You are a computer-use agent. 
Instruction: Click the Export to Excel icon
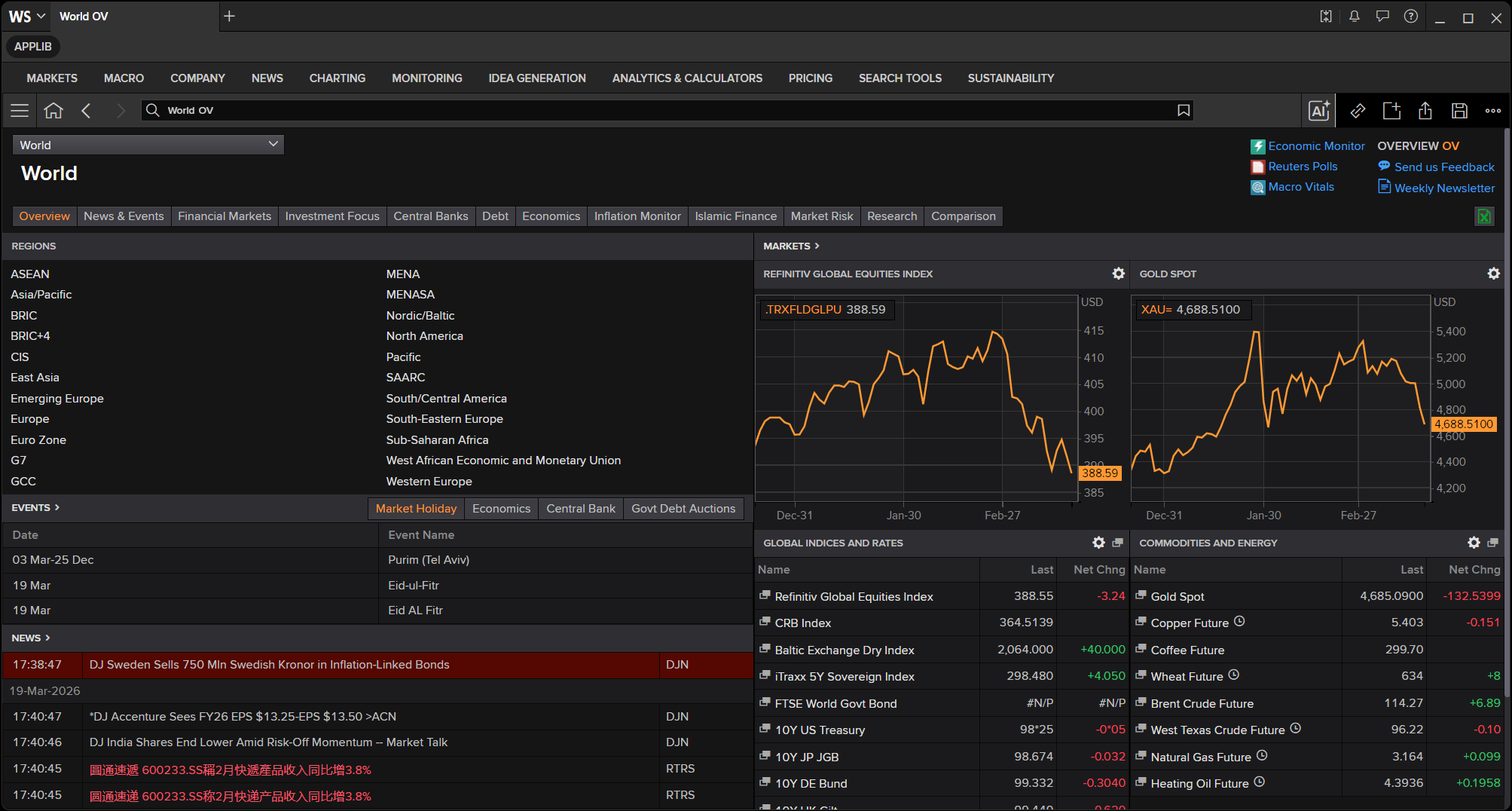(1483, 216)
